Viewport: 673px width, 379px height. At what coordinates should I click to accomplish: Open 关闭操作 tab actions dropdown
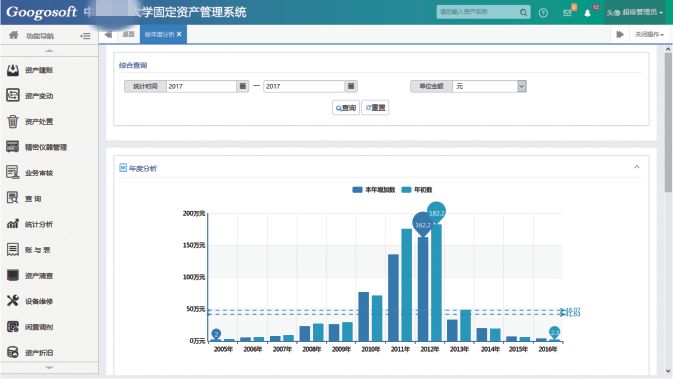point(649,34)
